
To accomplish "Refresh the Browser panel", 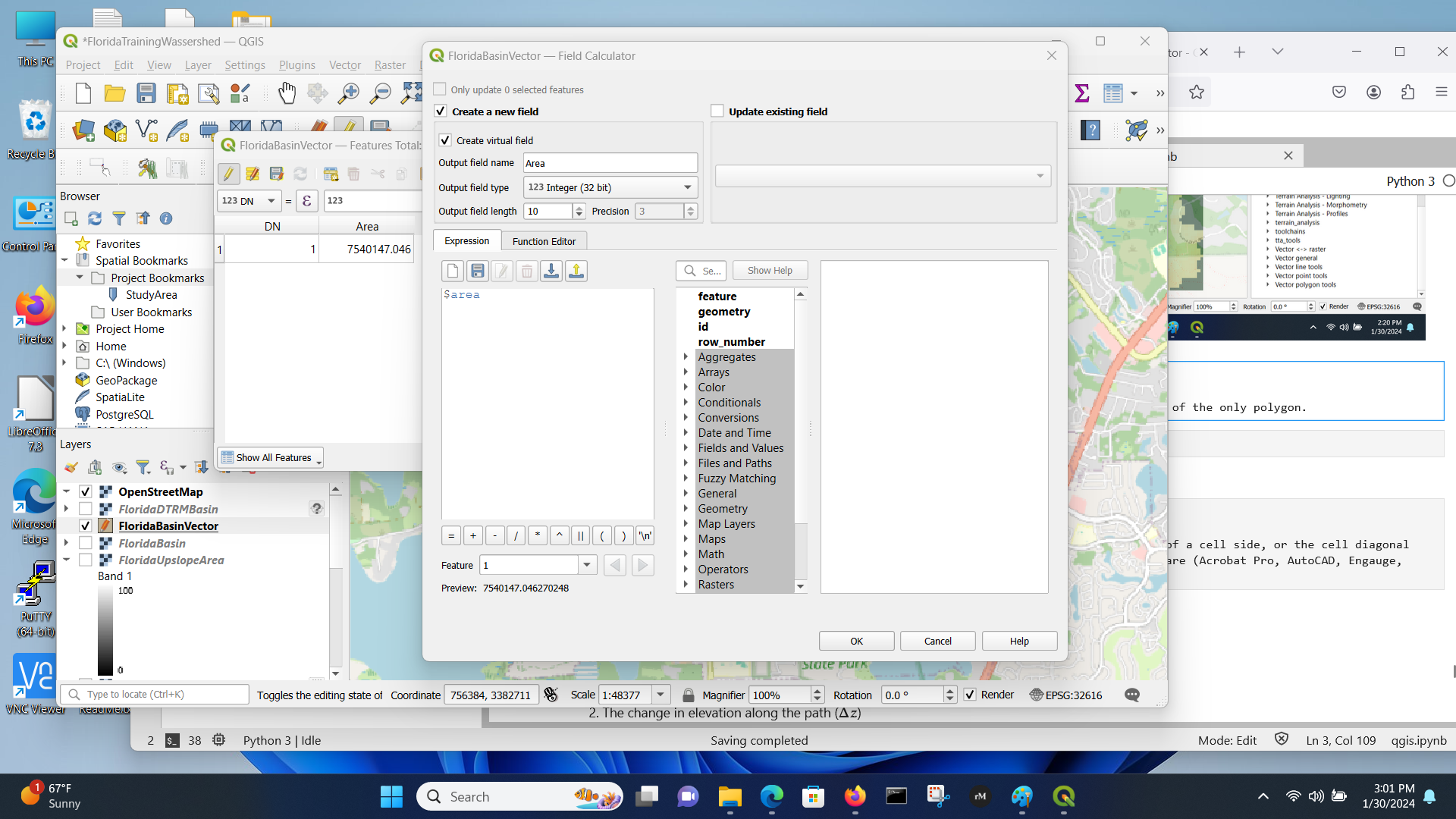I will (95, 218).
